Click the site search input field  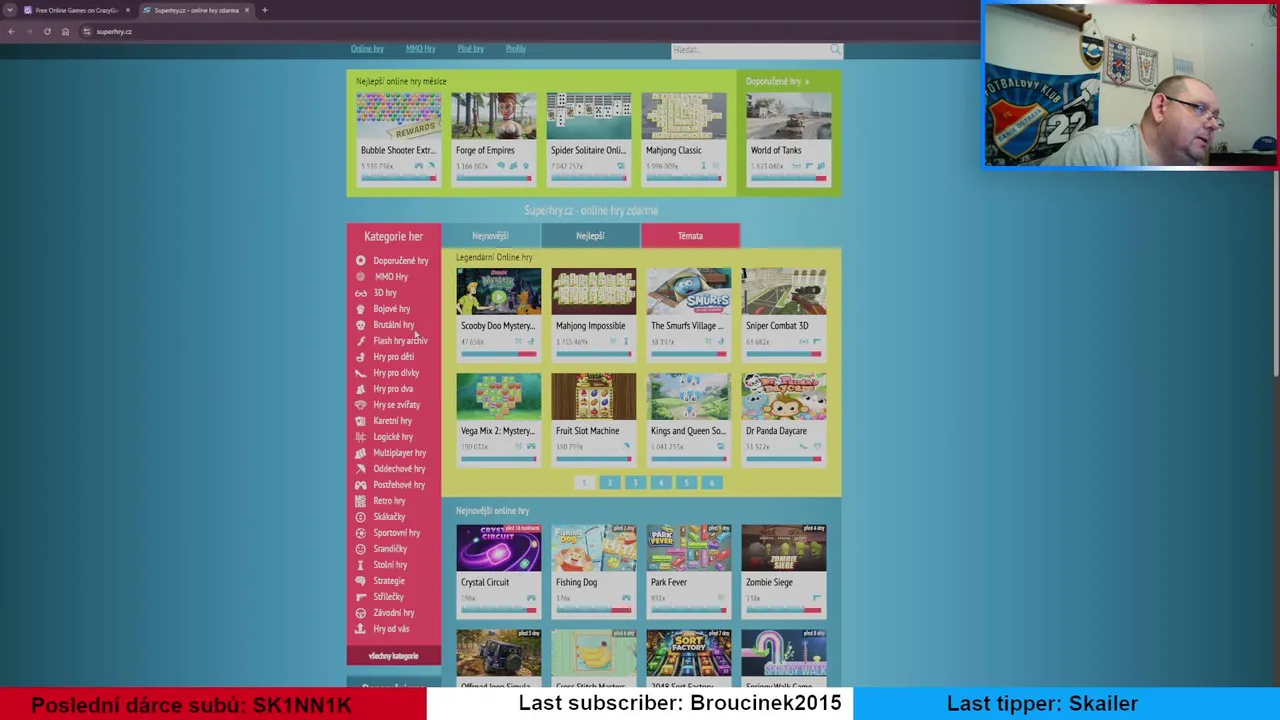[750, 49]
